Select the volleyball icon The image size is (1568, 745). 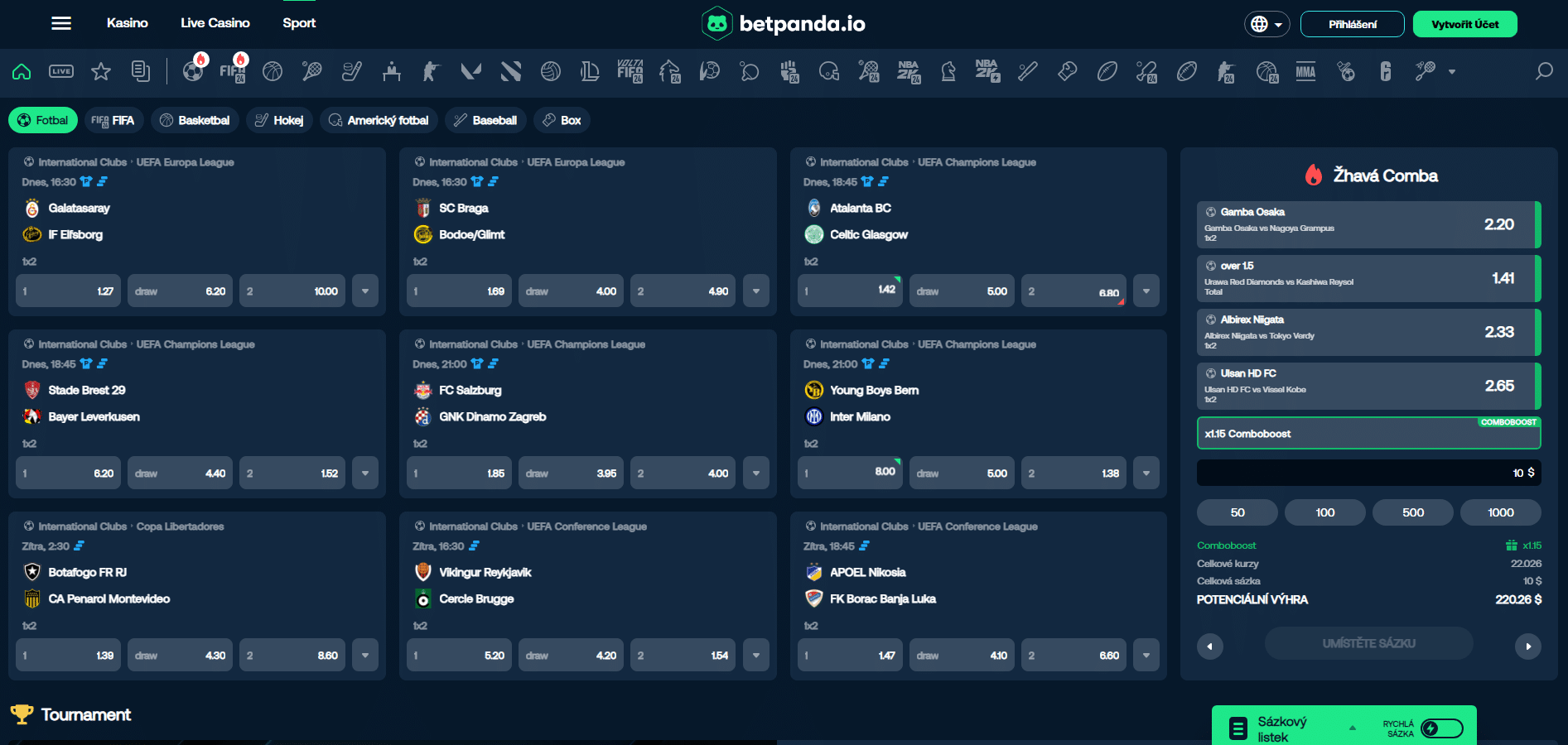[551, 72]
